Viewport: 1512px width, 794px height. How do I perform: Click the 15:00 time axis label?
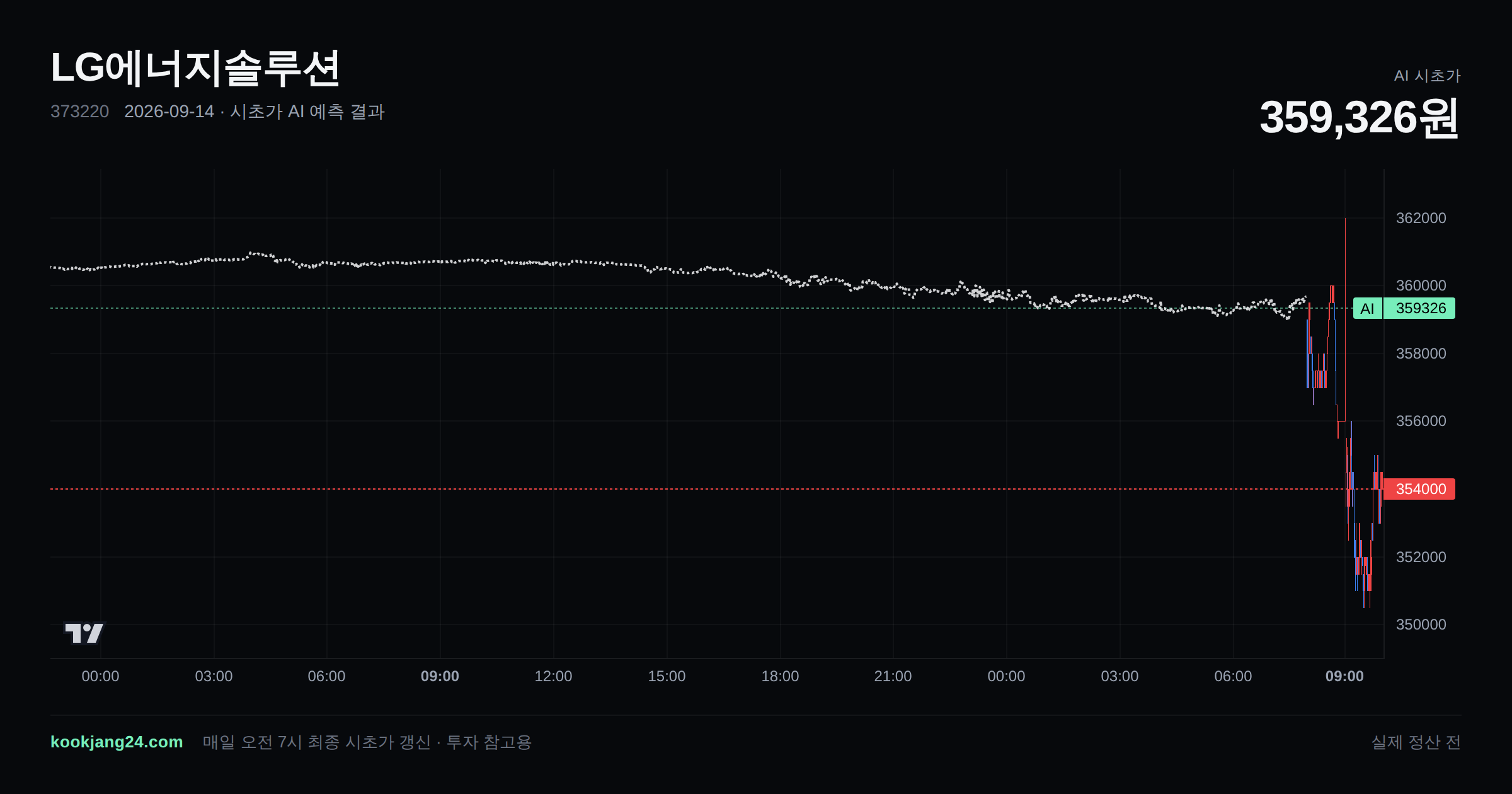[667, 676]
